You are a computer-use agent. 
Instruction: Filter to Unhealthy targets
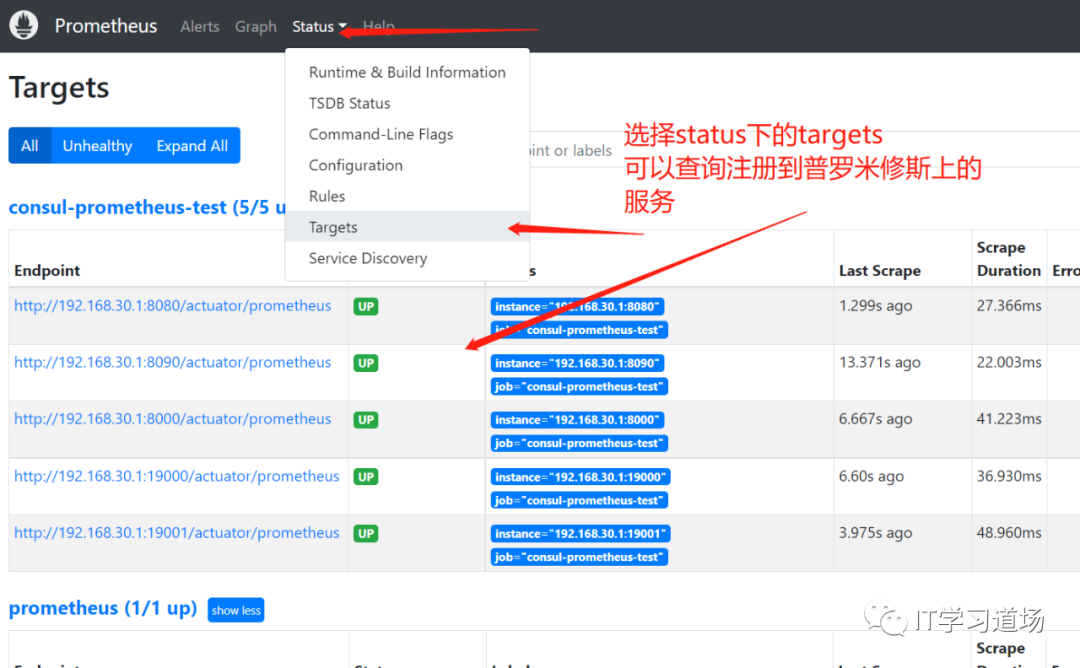click(x=97, y=145)
